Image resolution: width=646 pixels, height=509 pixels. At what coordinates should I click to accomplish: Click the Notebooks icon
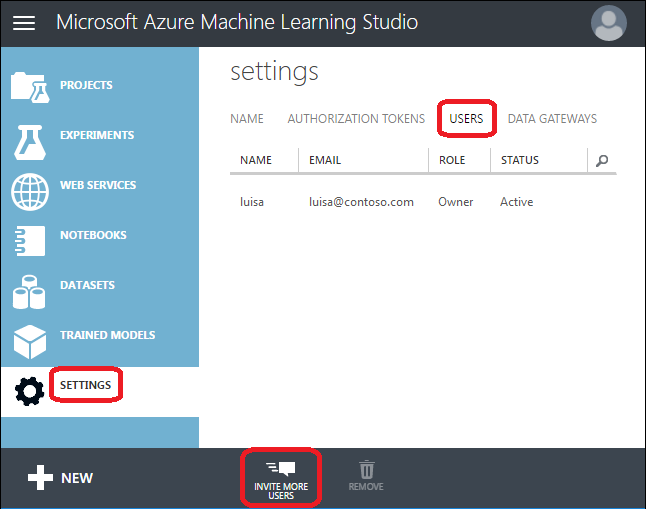coord(30,241)
